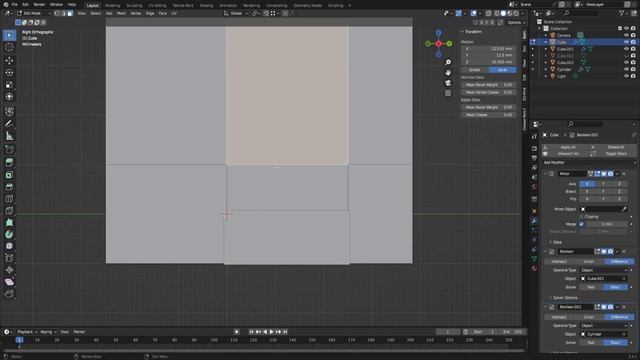This screenshot has height=360, width=640.
Task: Select the Shear tool
Action: (9, 282)
